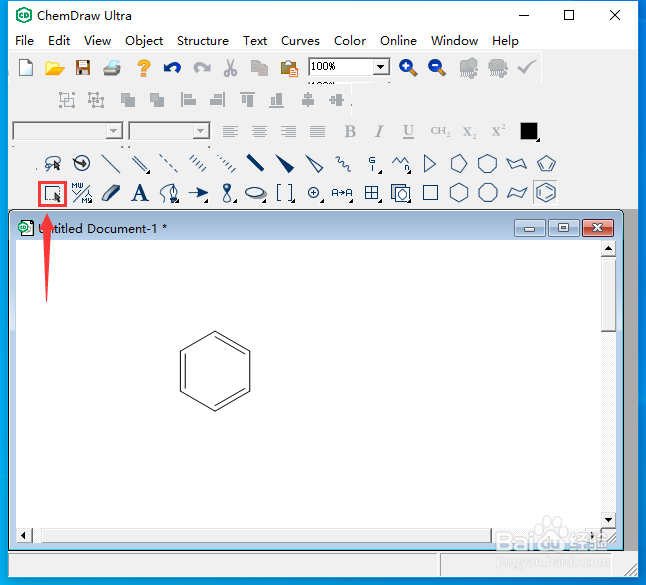
Task: Open the File menu
Action: tap(24, 41)
